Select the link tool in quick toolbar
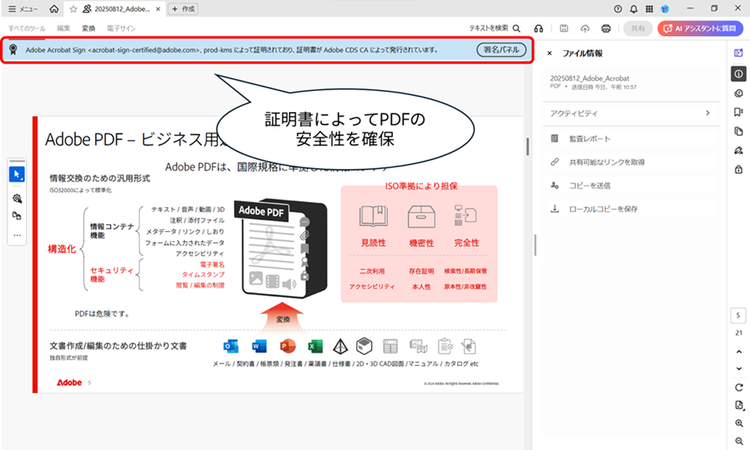 point(17,216)
